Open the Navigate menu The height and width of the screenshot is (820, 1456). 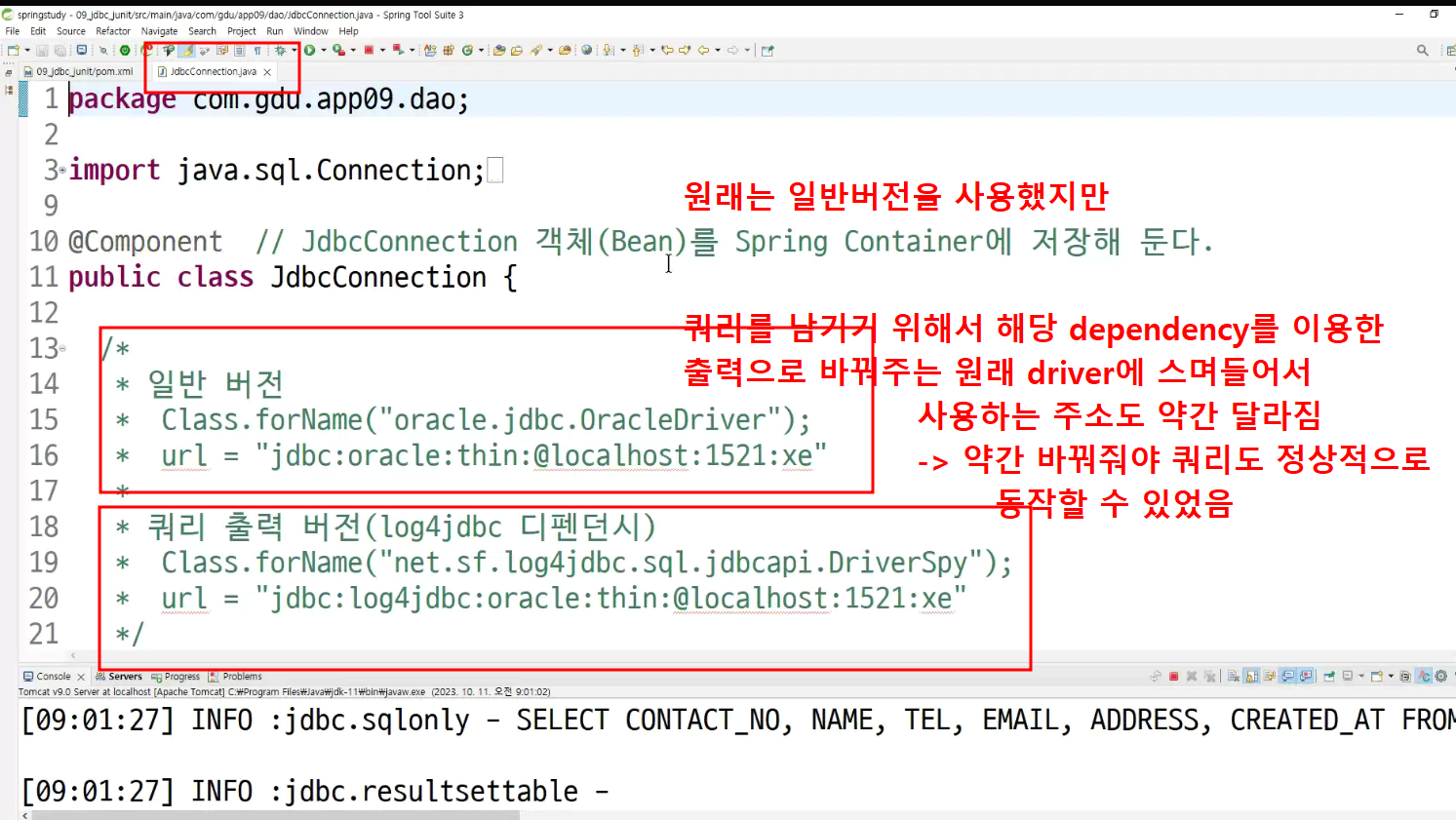coord(160,31)
